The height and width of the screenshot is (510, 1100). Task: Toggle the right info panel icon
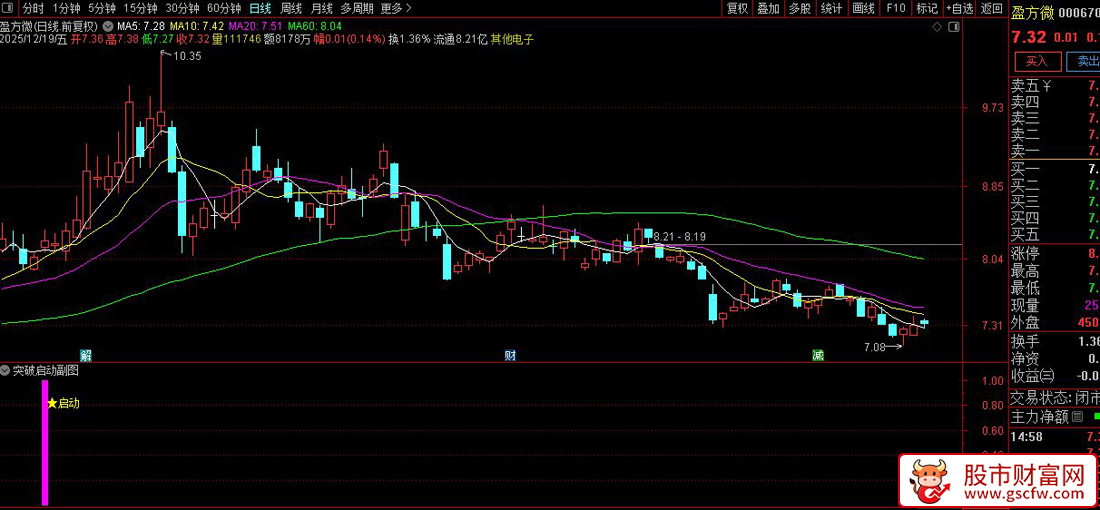pos(953,27)
